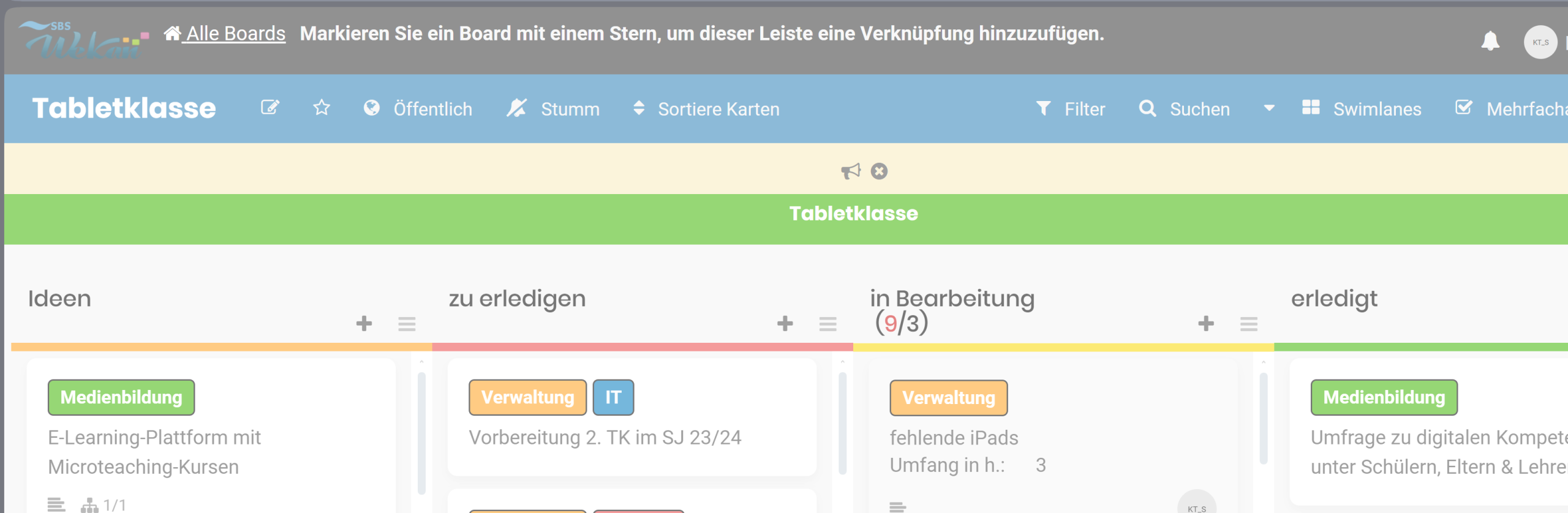
Task: Add a card to zu erledigen list
Action: pos(785,323)
